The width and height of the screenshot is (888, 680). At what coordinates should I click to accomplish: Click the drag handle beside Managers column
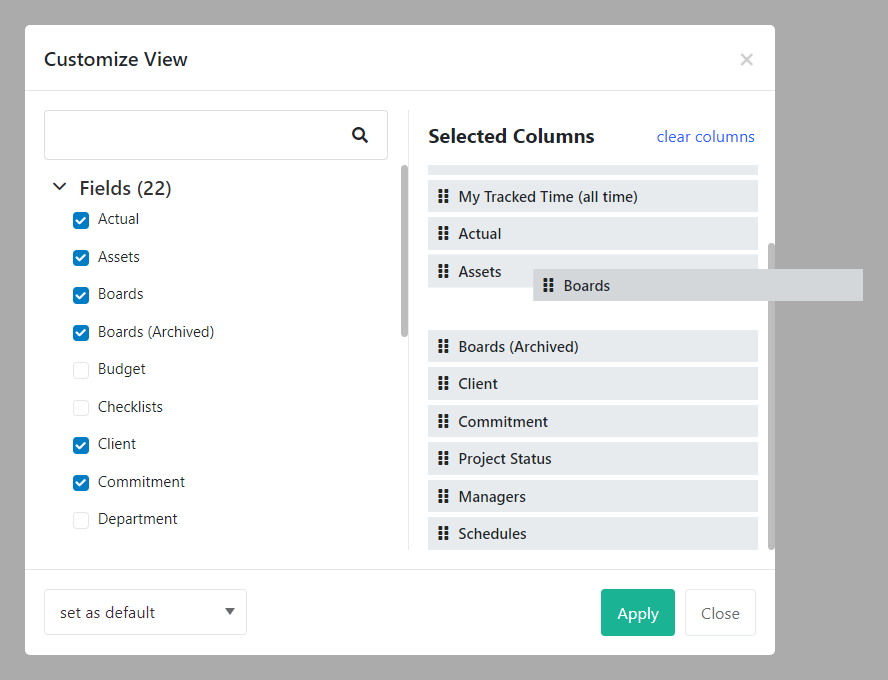point(444,496)
